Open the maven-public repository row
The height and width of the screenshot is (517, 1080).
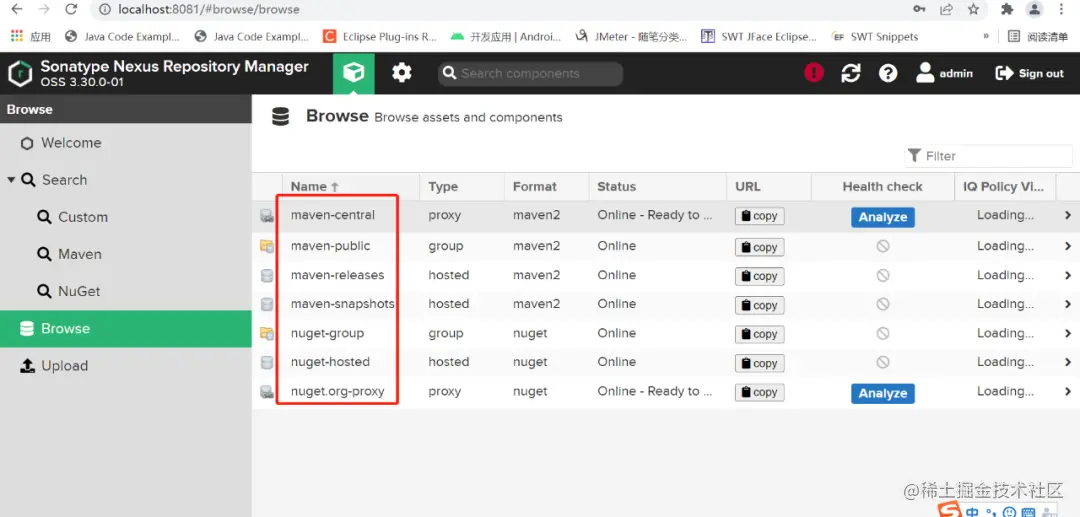click(666, 246)
